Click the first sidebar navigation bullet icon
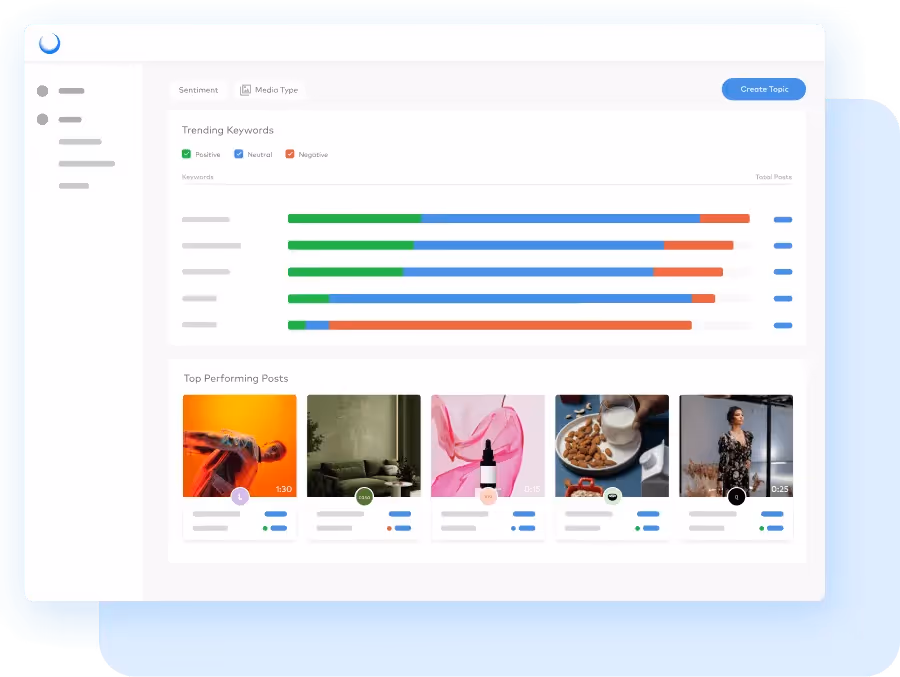900x677 pixels. 42,90
